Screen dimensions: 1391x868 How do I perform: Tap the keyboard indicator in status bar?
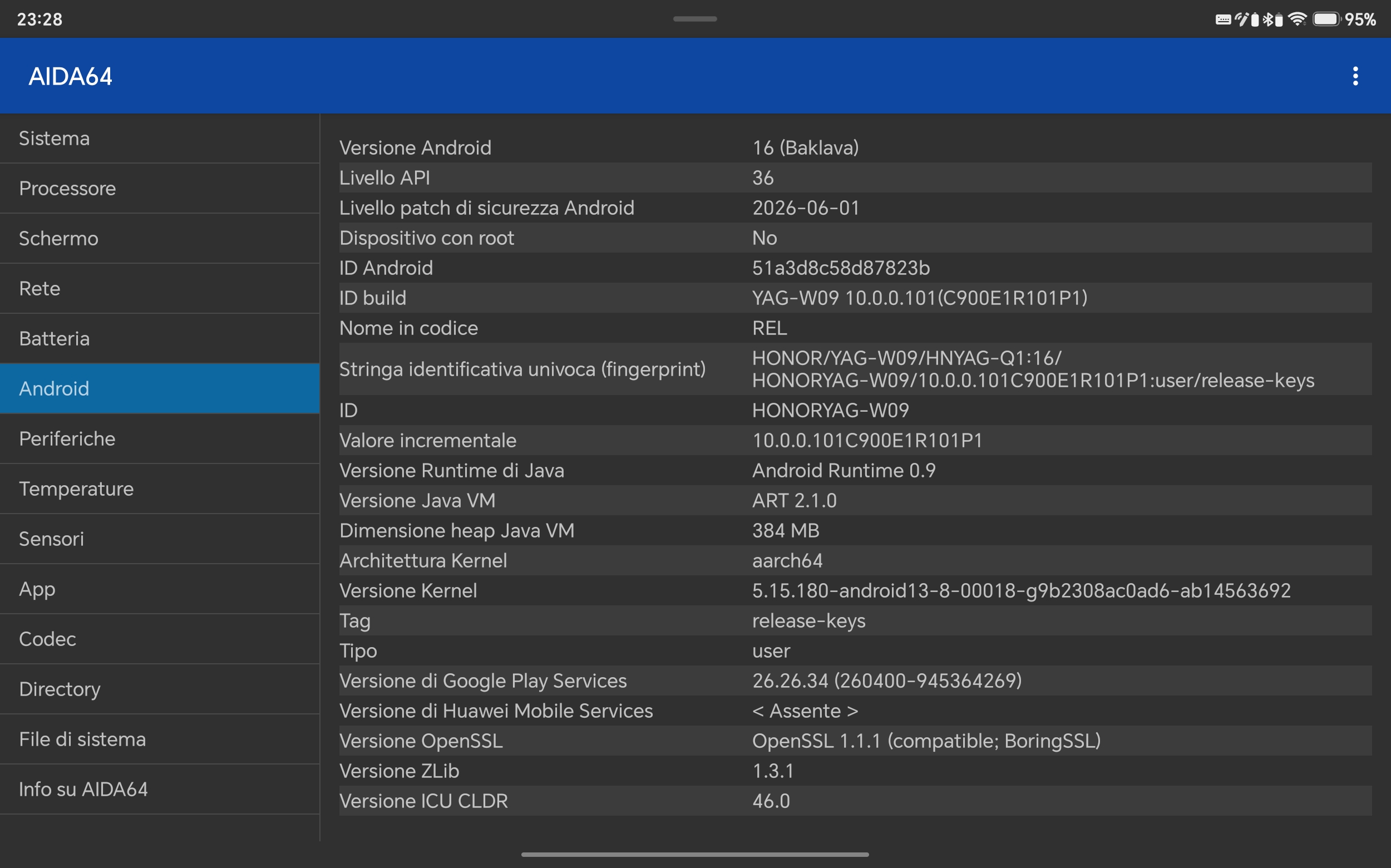point(1223,19)
